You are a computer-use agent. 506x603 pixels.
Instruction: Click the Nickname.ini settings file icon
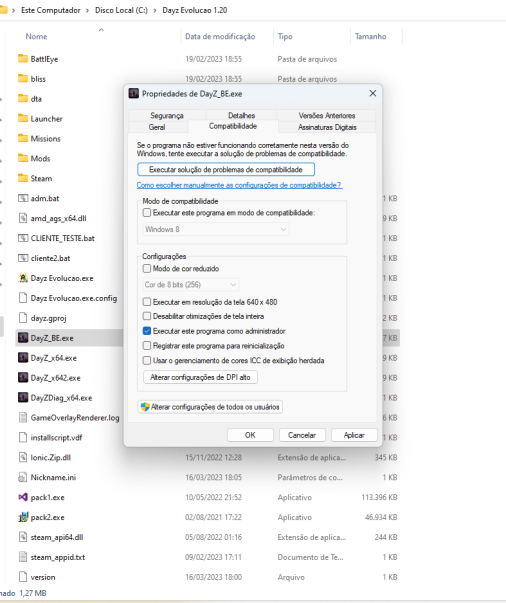(23, 477)
